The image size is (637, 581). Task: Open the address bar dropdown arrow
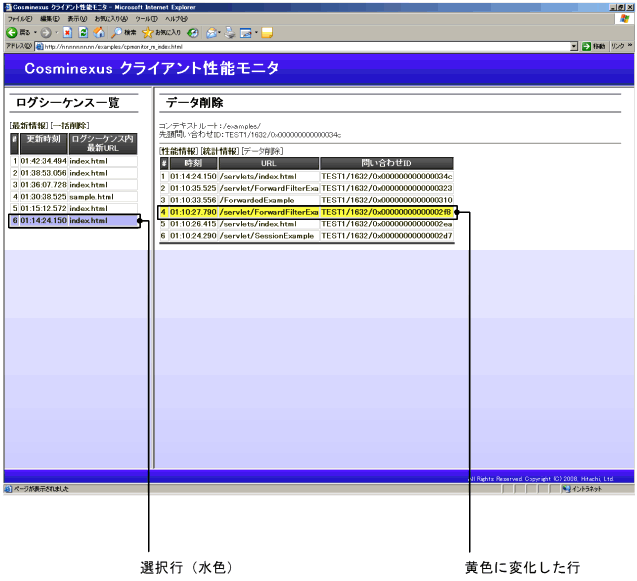point(574,46)
